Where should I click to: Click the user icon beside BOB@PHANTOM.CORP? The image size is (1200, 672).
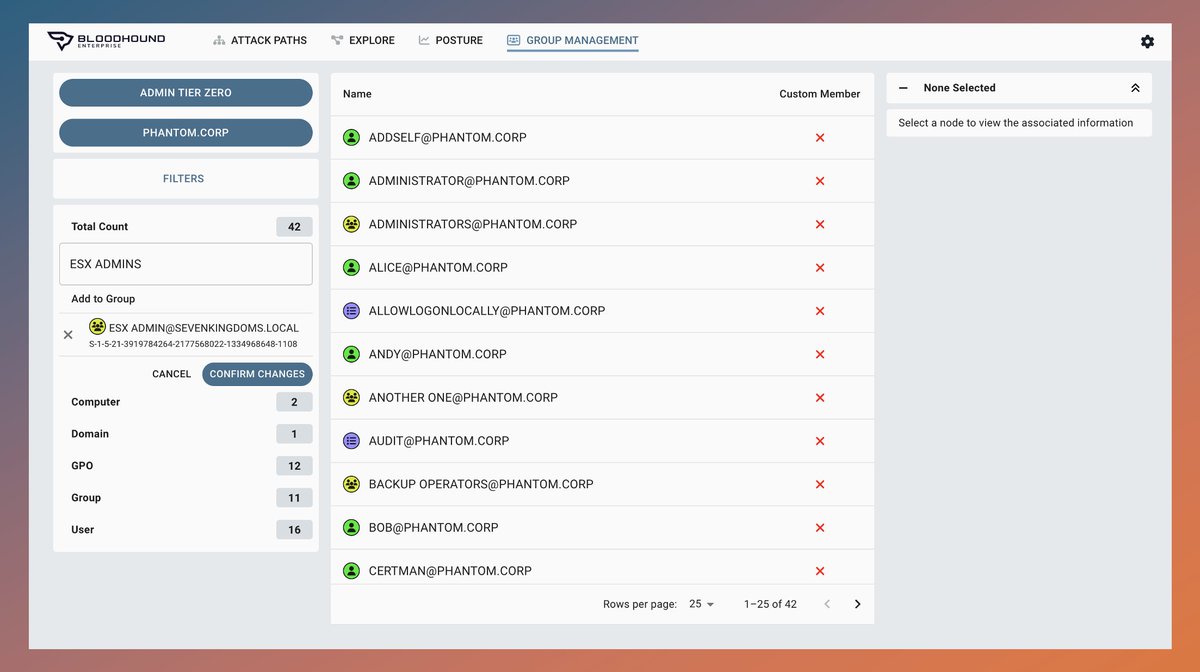tap(351, 527)
